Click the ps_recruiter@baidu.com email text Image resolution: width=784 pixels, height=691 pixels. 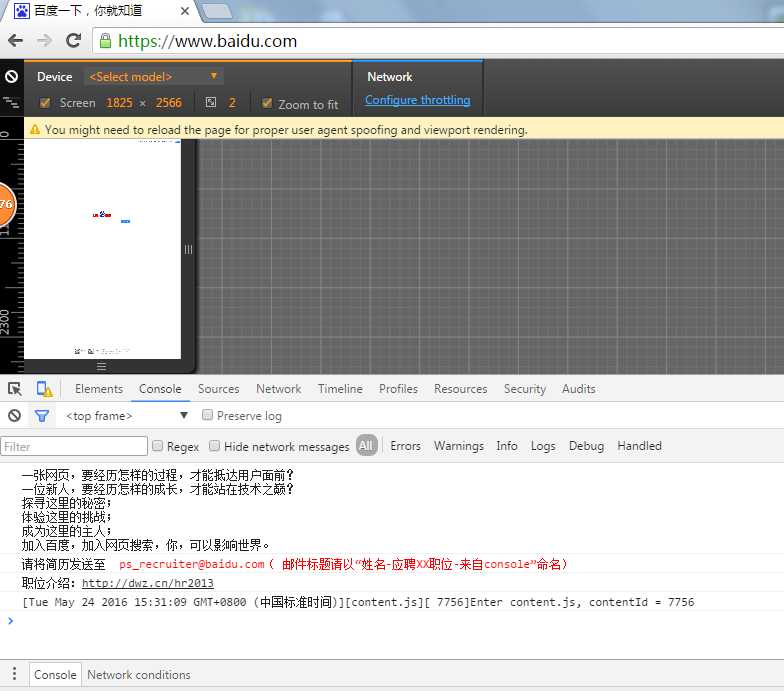point(192,564)
